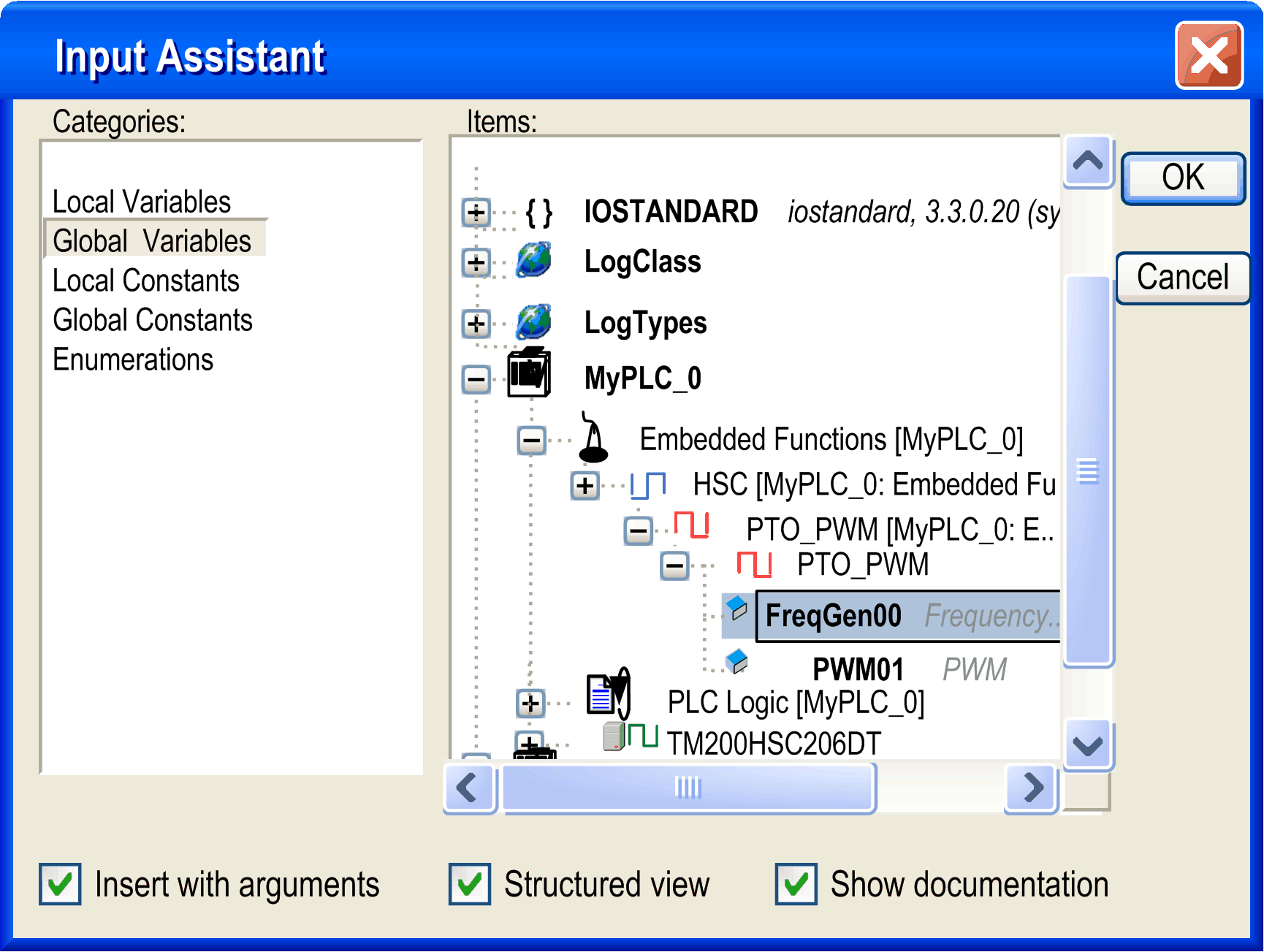The width and height of the screenshot is (1264, 952).
Task: Select the FreqGen00 tree item
Action: click(x=833, y=616)
